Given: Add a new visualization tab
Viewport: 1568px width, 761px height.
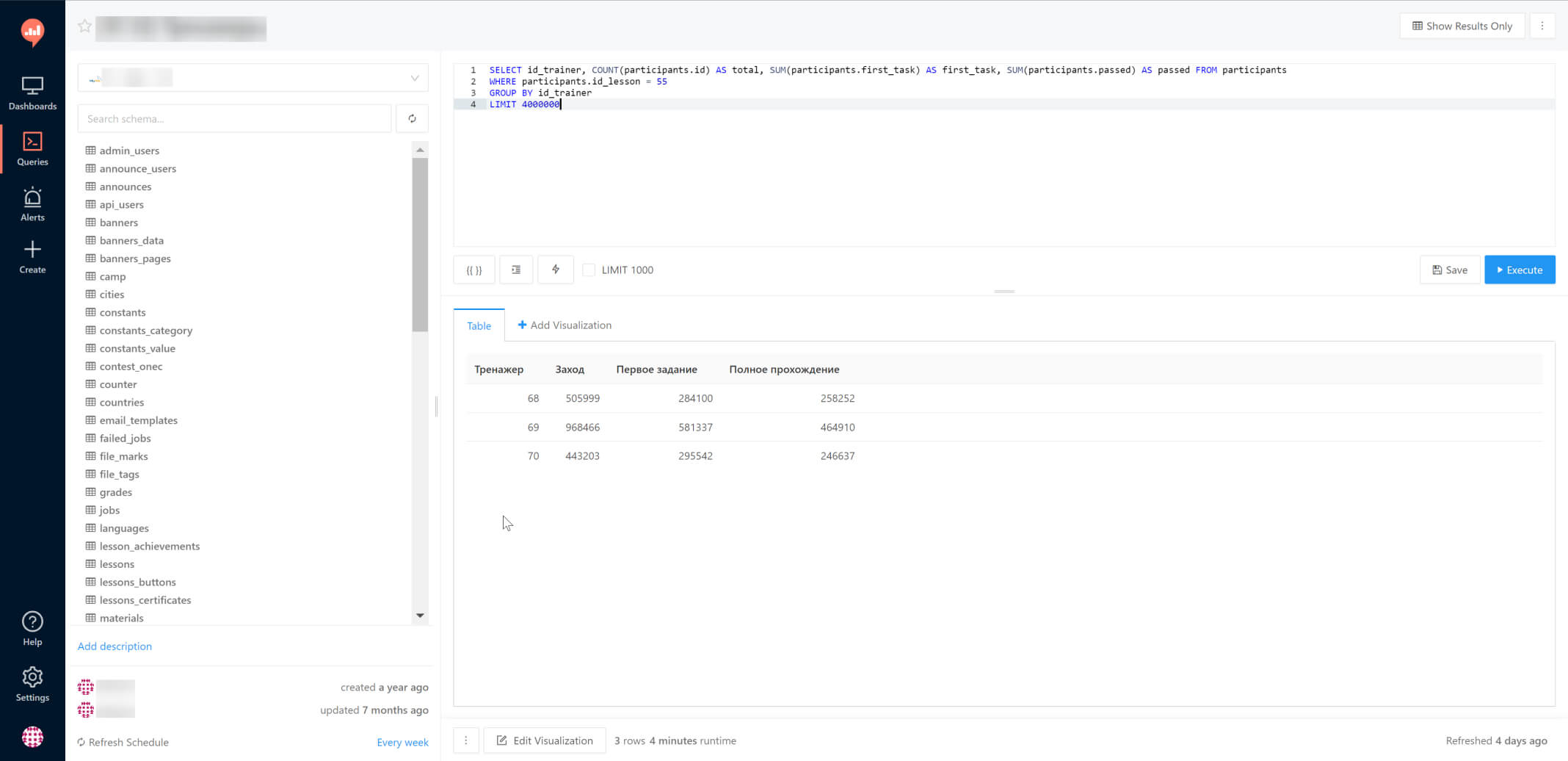Looking at the screenshot, I should tap(565, 325).
